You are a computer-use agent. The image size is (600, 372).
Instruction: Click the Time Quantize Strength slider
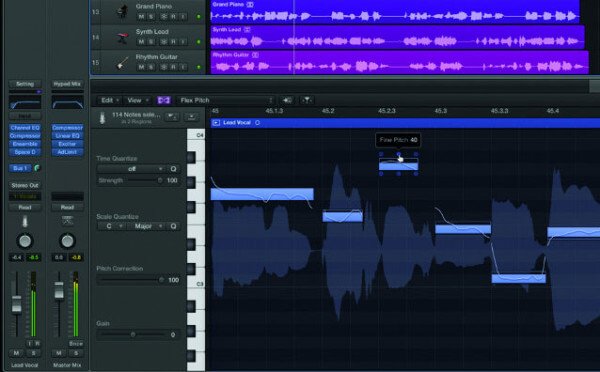(x=145, y=180)
